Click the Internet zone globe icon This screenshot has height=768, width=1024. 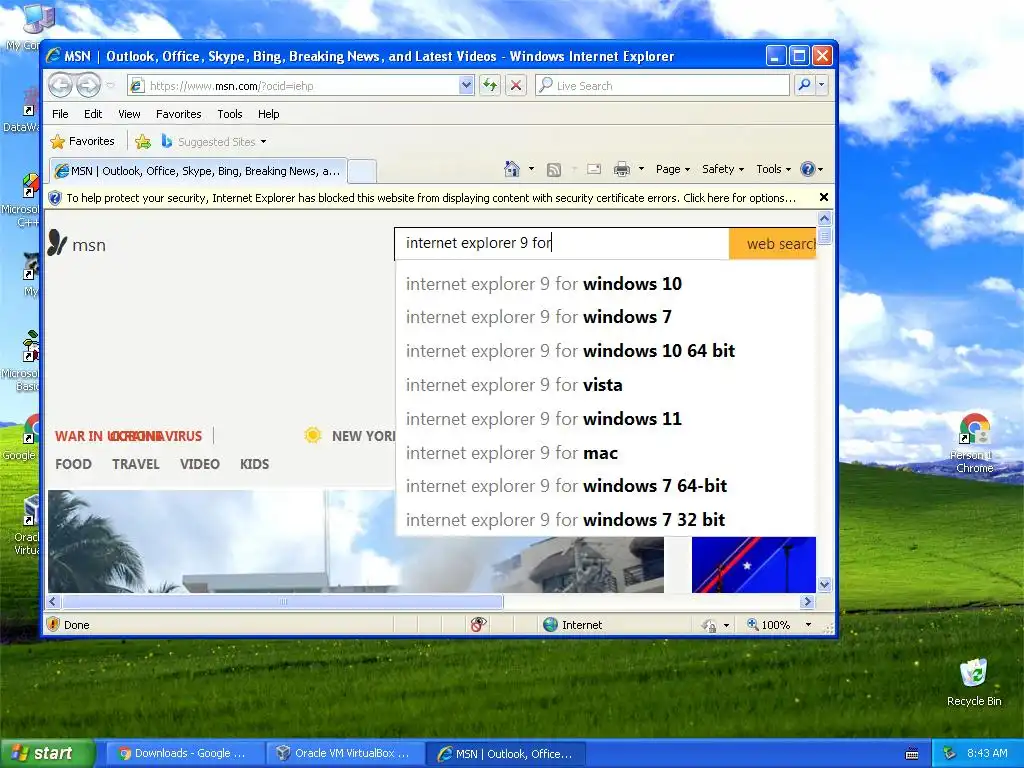point(551,624)
